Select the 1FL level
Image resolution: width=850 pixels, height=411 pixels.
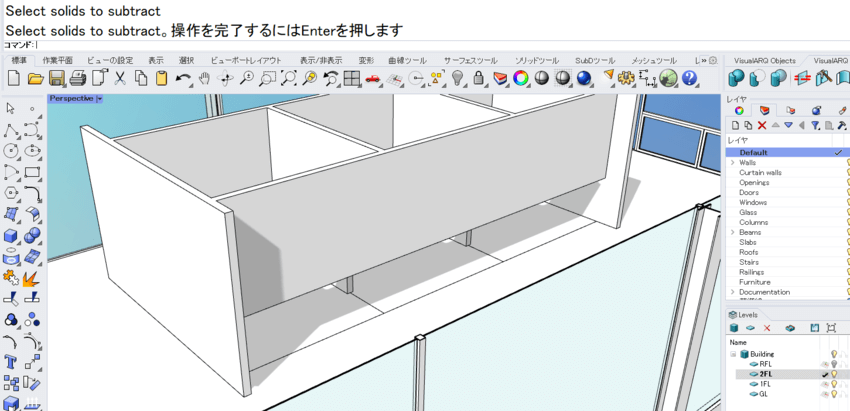765,384
